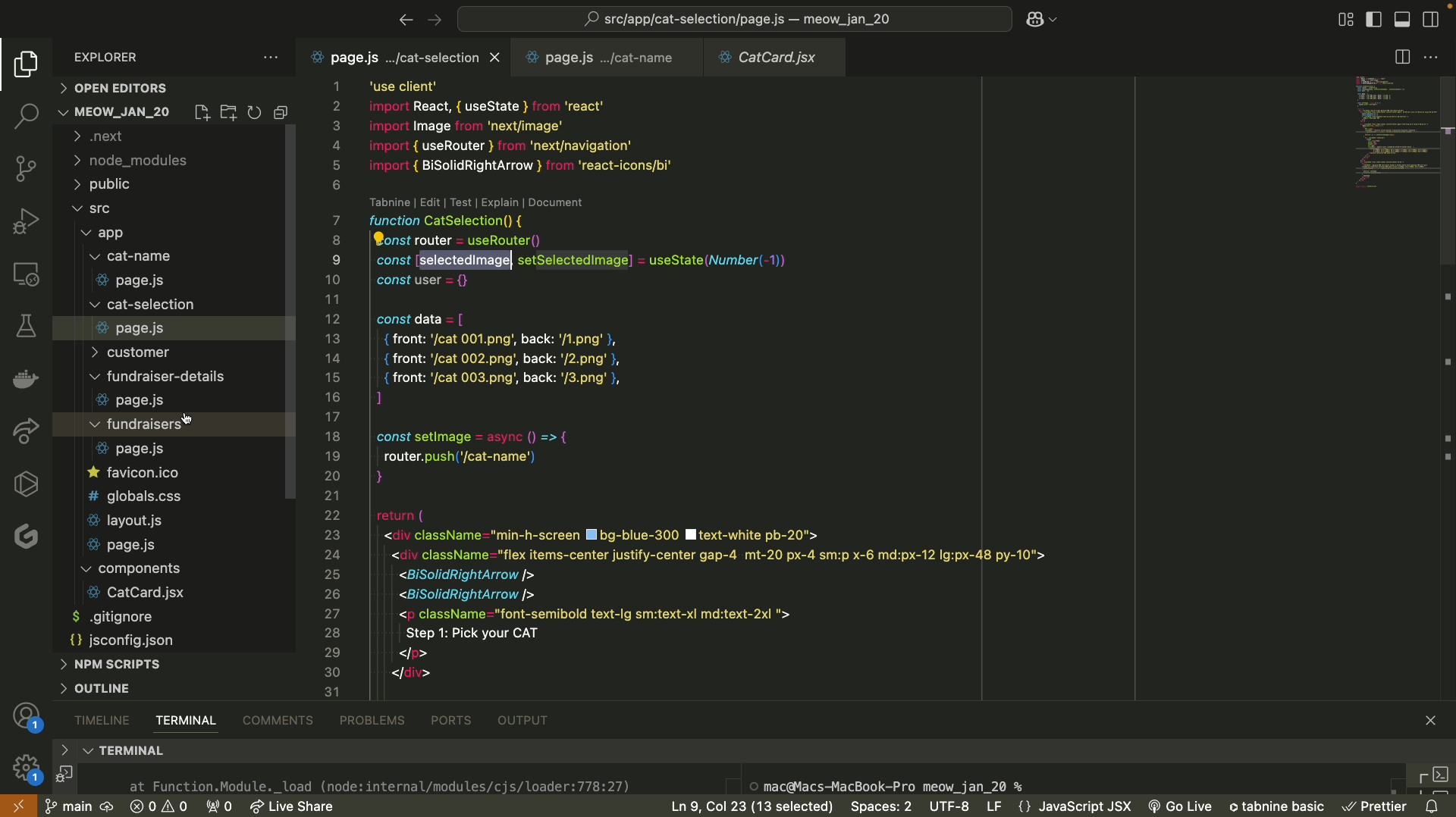This screenshot has width=1456, height=817.
Task: Show code action lightbulb on line 8
Action: (378, 239)
